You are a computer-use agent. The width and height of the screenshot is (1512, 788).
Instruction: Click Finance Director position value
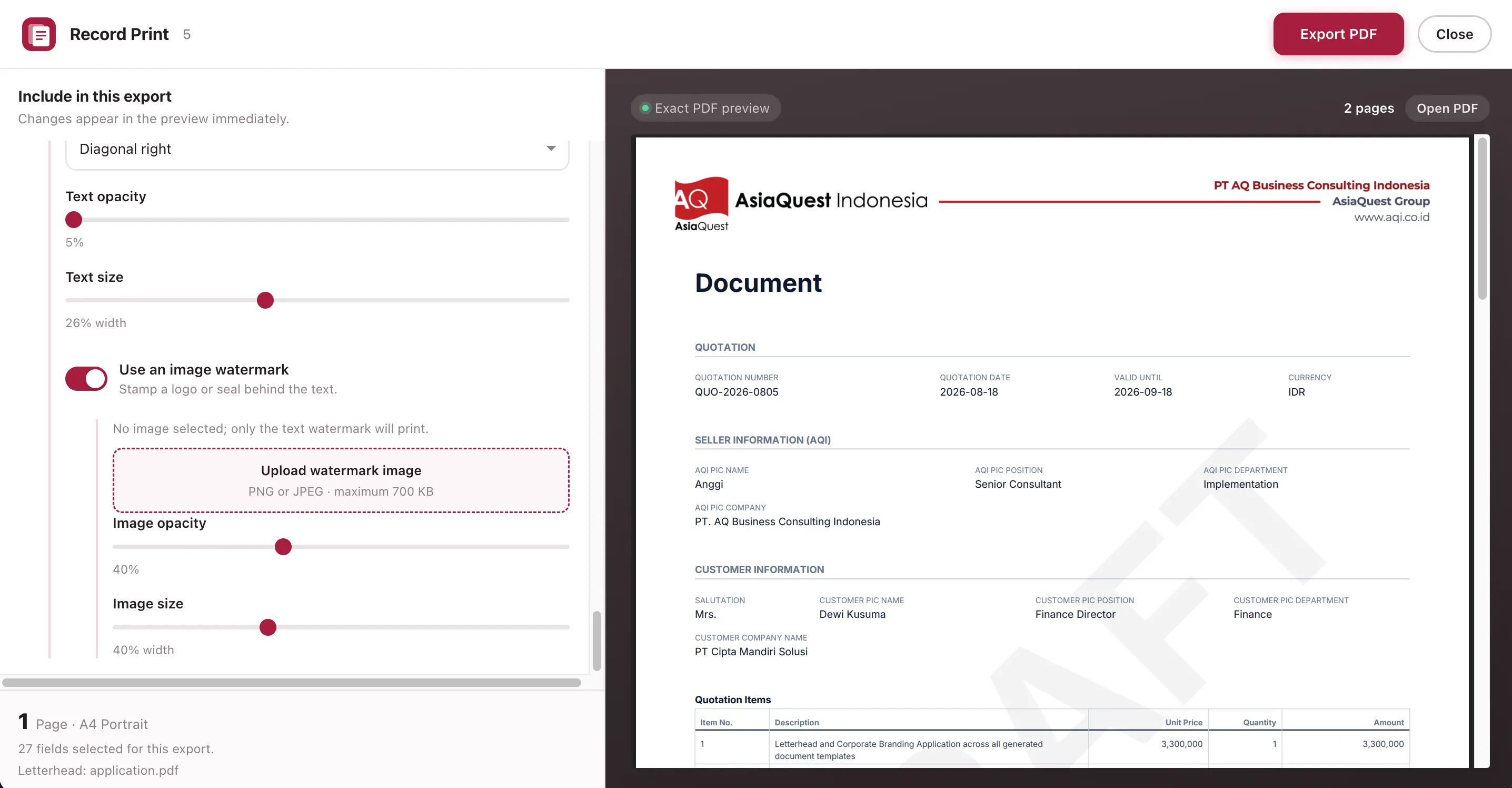1076,614
